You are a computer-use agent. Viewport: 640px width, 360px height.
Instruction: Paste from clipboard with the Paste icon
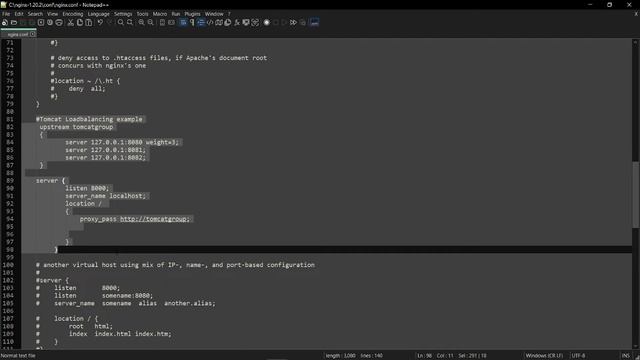[x=89, y=22]
